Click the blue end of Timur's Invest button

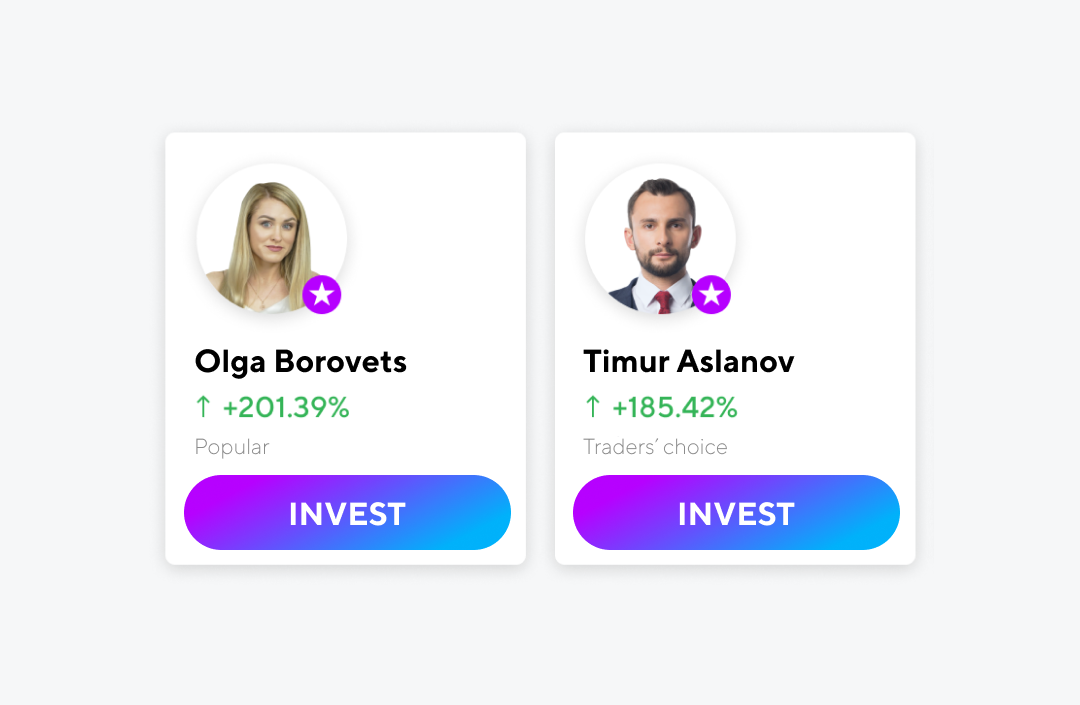click(864, 512)
